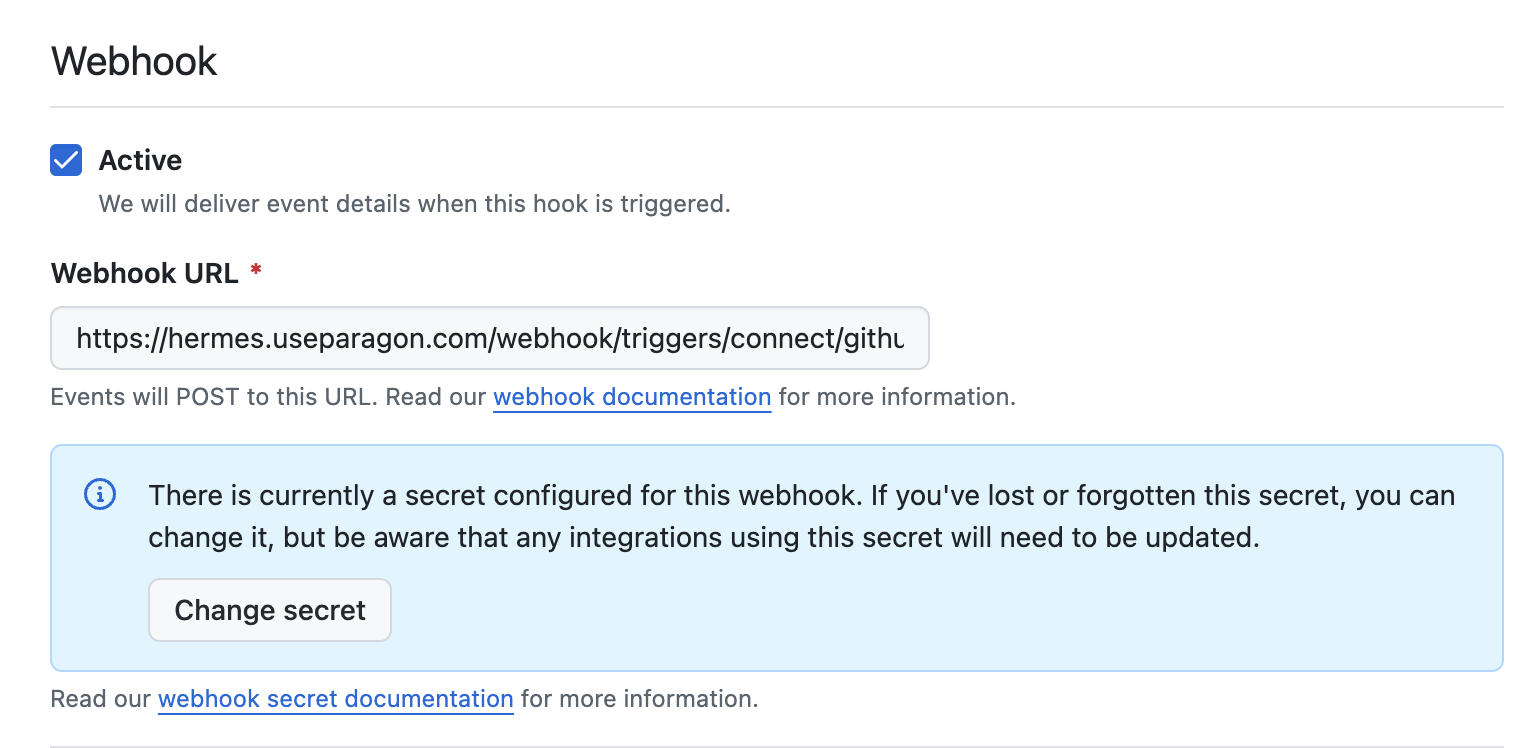Click the blue checkmark icon next to Active
The height and width of the screenshot is (748, 1540).
tap(65, 159)
